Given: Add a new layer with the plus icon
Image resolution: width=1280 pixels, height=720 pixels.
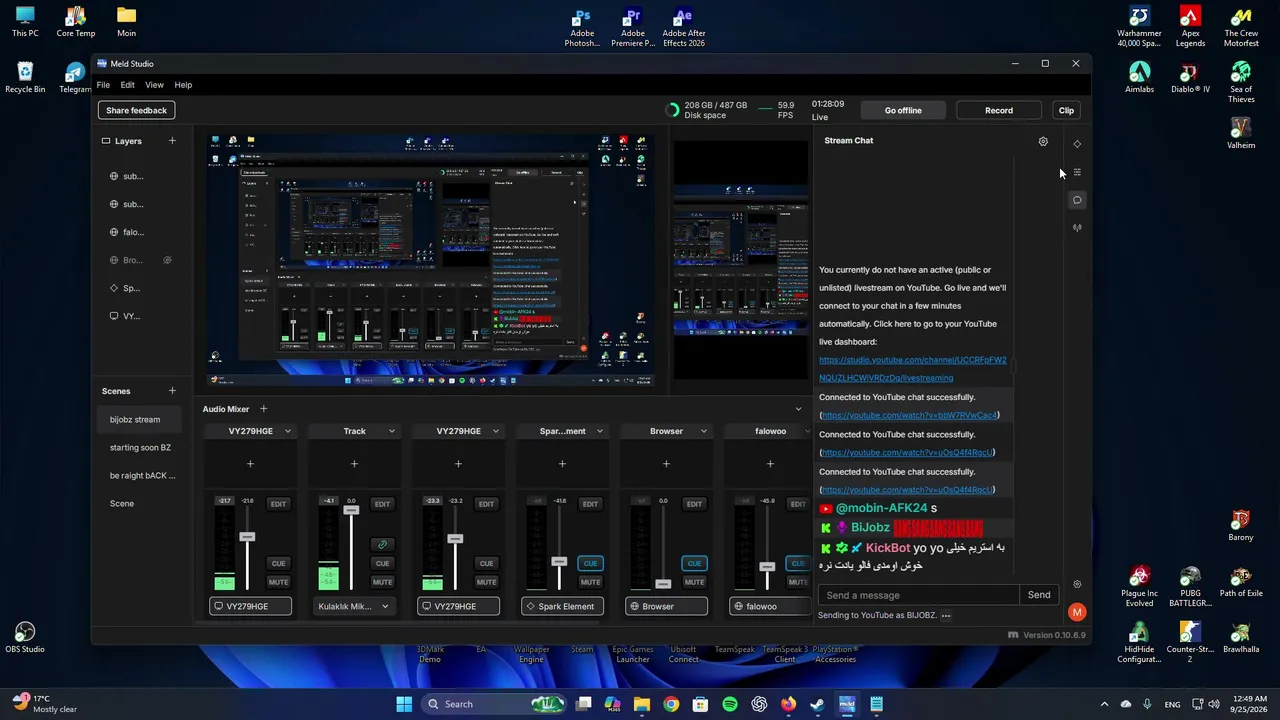Looking at the screenshot, I should click(x=172, y=141).
